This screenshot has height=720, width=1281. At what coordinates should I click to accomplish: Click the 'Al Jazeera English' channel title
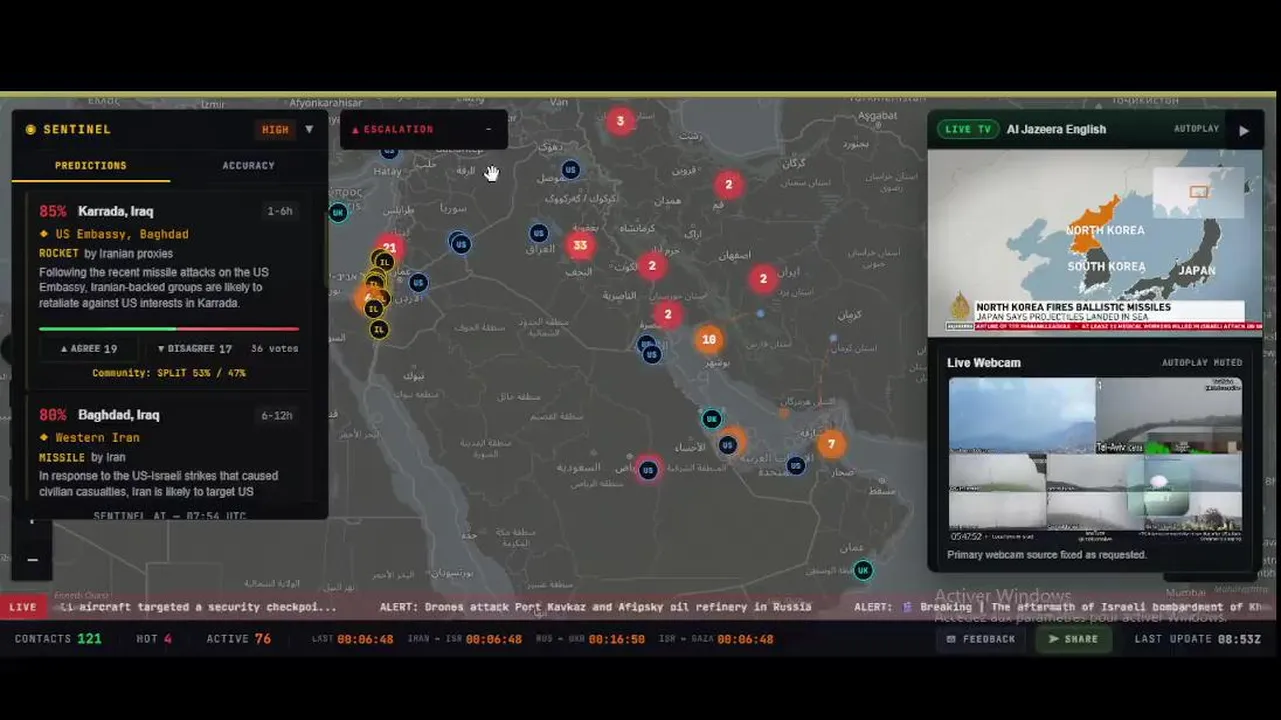tap(1056, 129)
